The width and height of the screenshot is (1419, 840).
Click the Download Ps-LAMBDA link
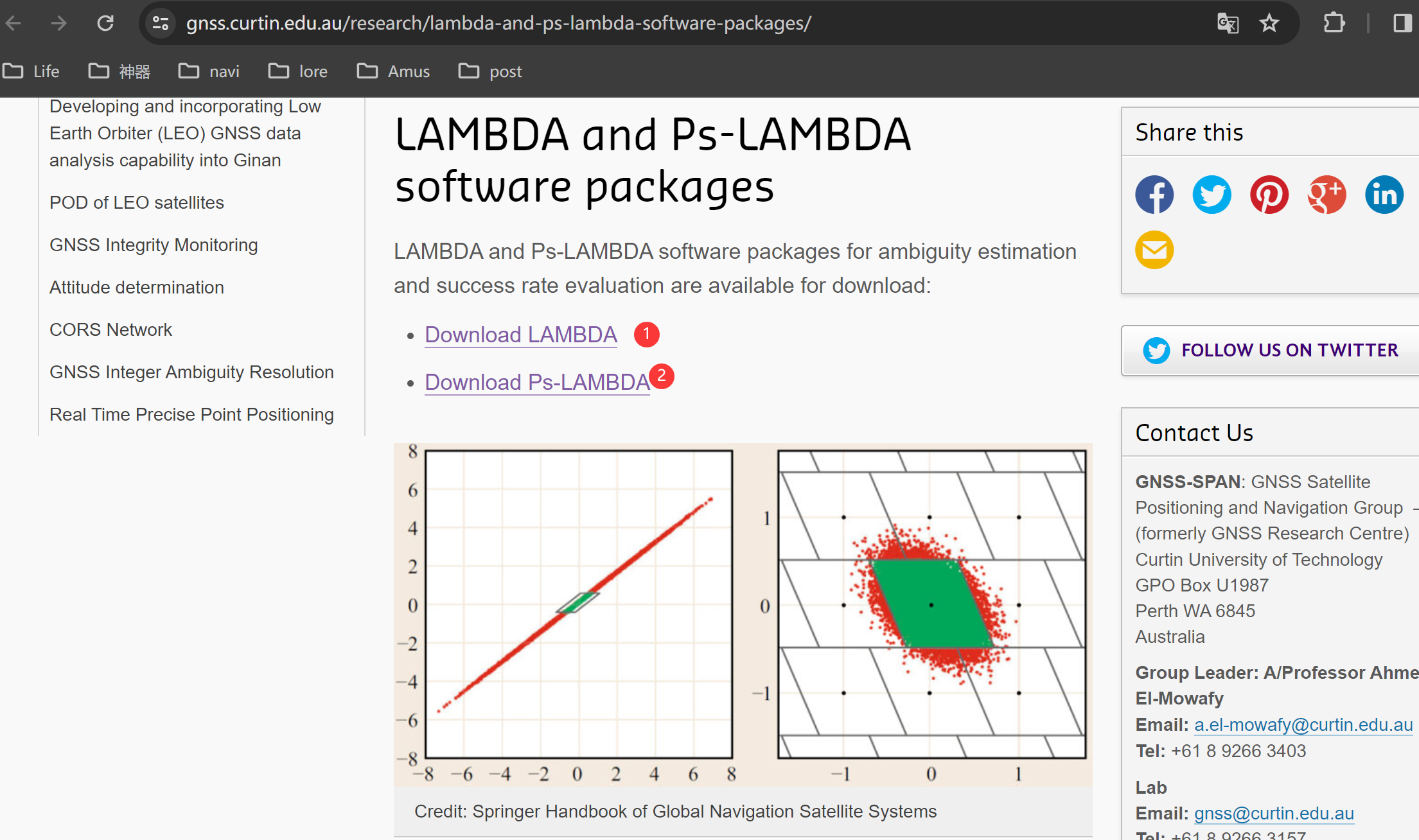pyautogui.click(x=538, y=382)
